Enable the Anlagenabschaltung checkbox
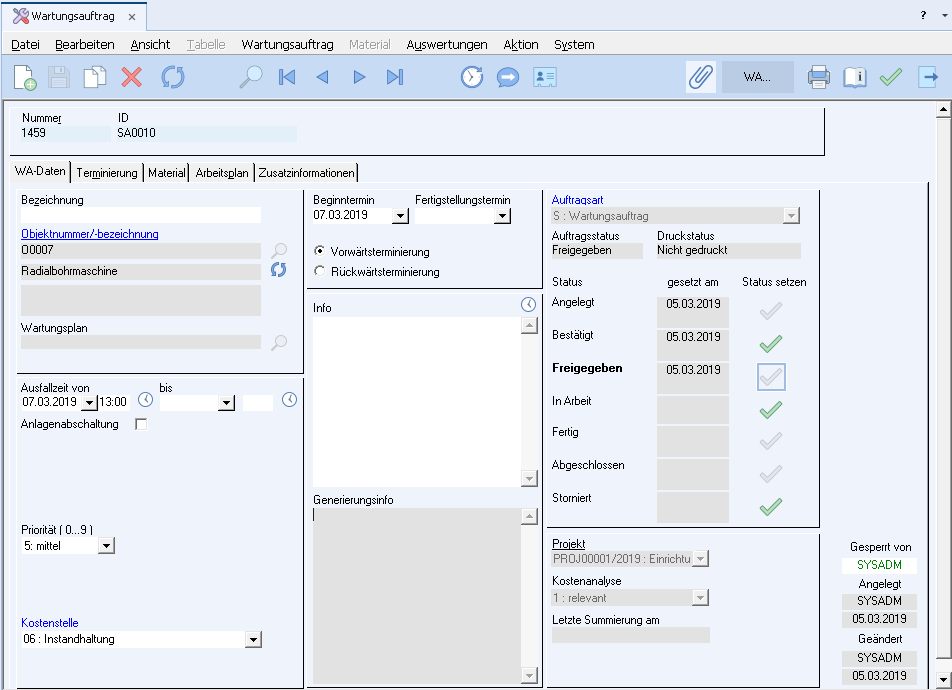 141,424
